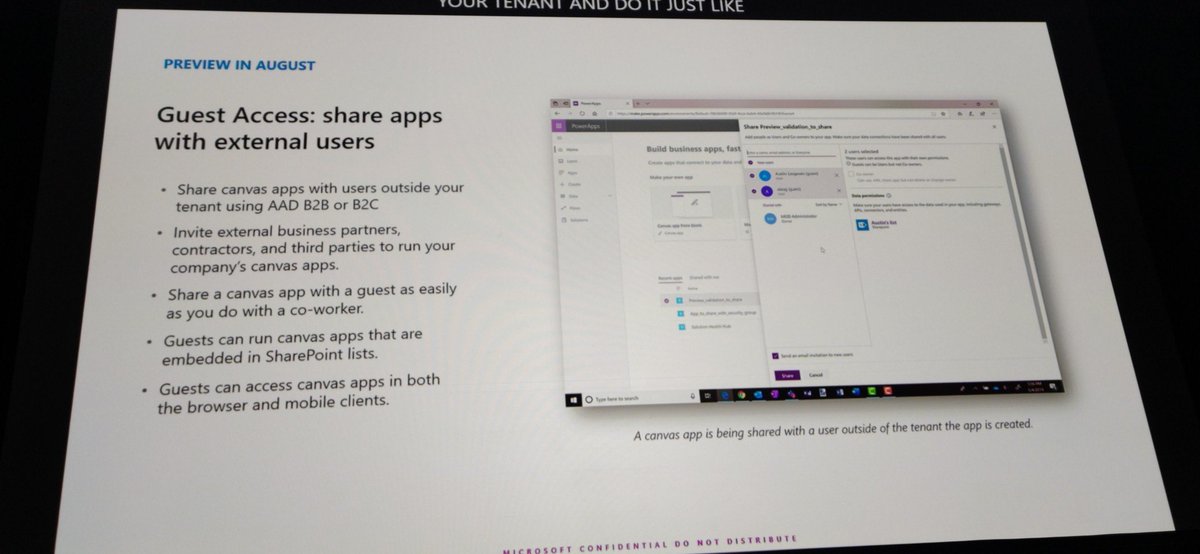Click the browser back arrow

pyautogui.click(x=557, y=113)
